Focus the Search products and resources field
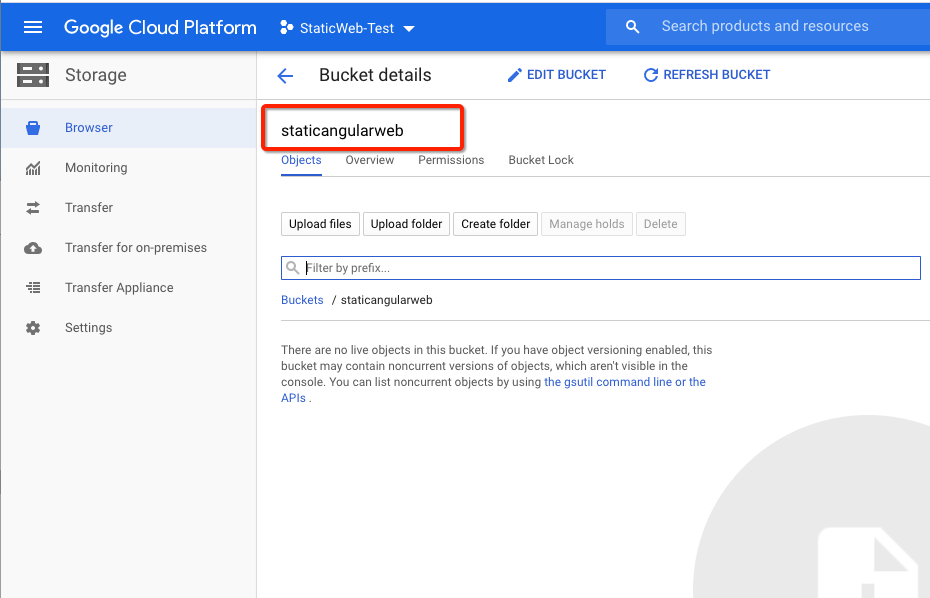This screenshot has height=598, width=930. pos(767,27)
